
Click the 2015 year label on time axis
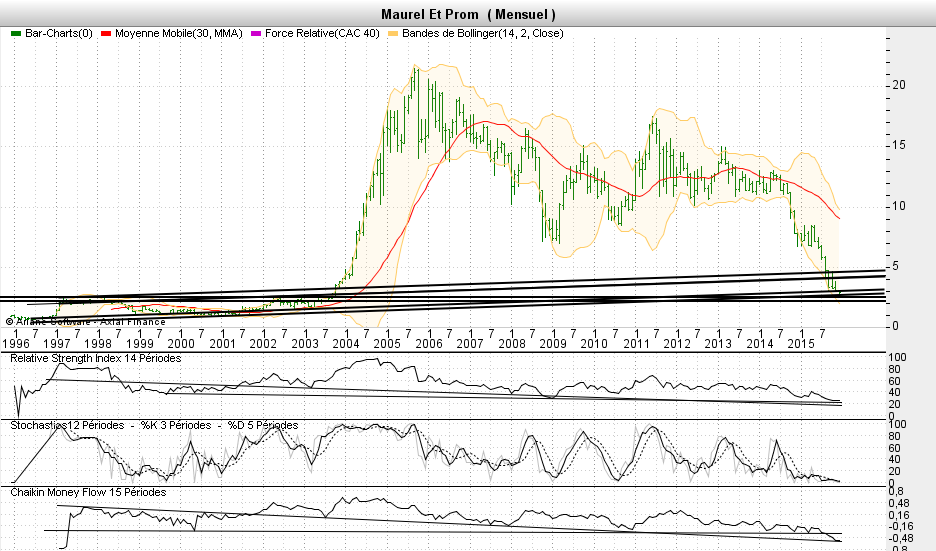pos(800,343)
